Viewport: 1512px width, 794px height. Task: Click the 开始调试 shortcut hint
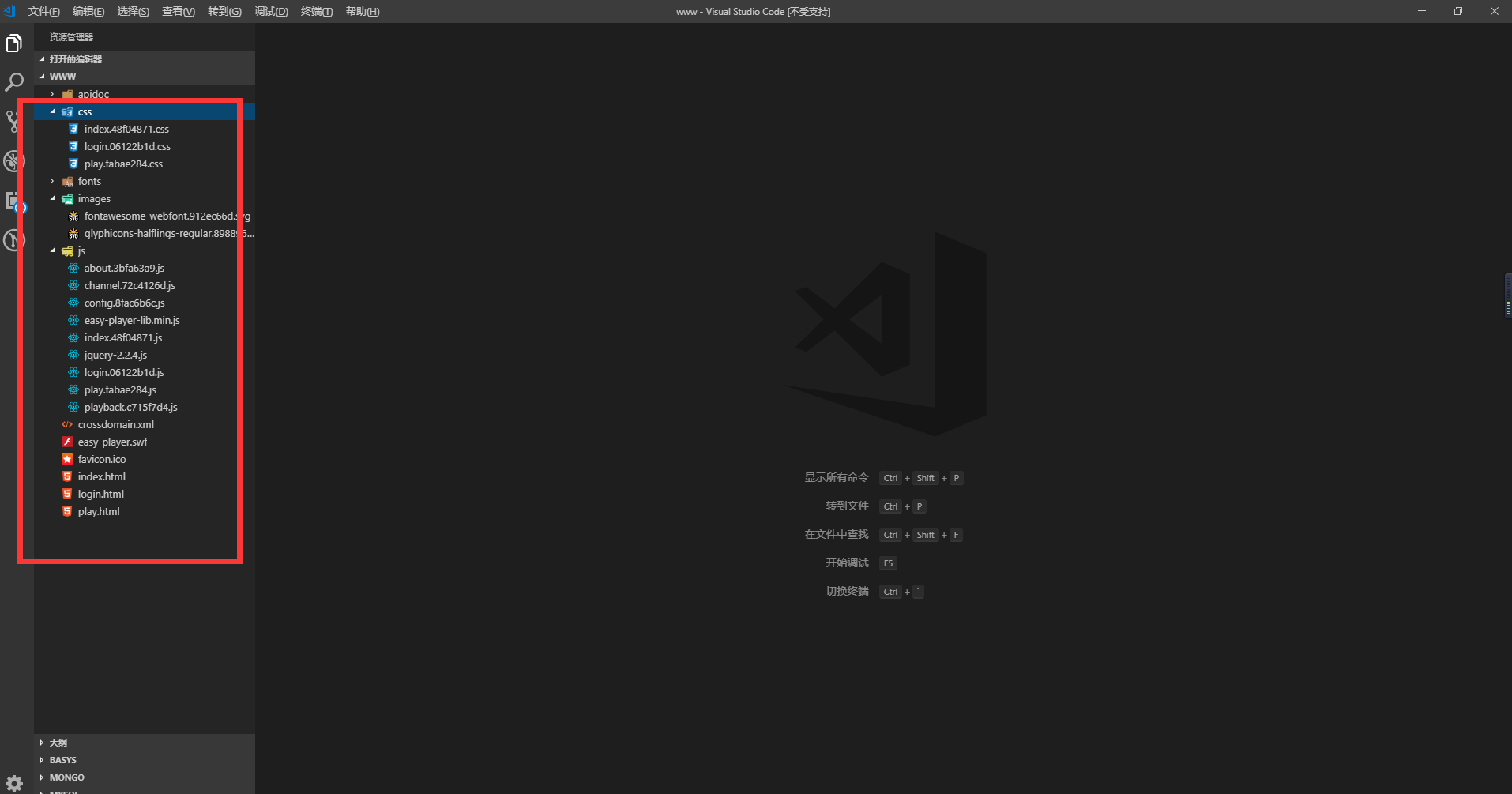(x=848, y=563)
